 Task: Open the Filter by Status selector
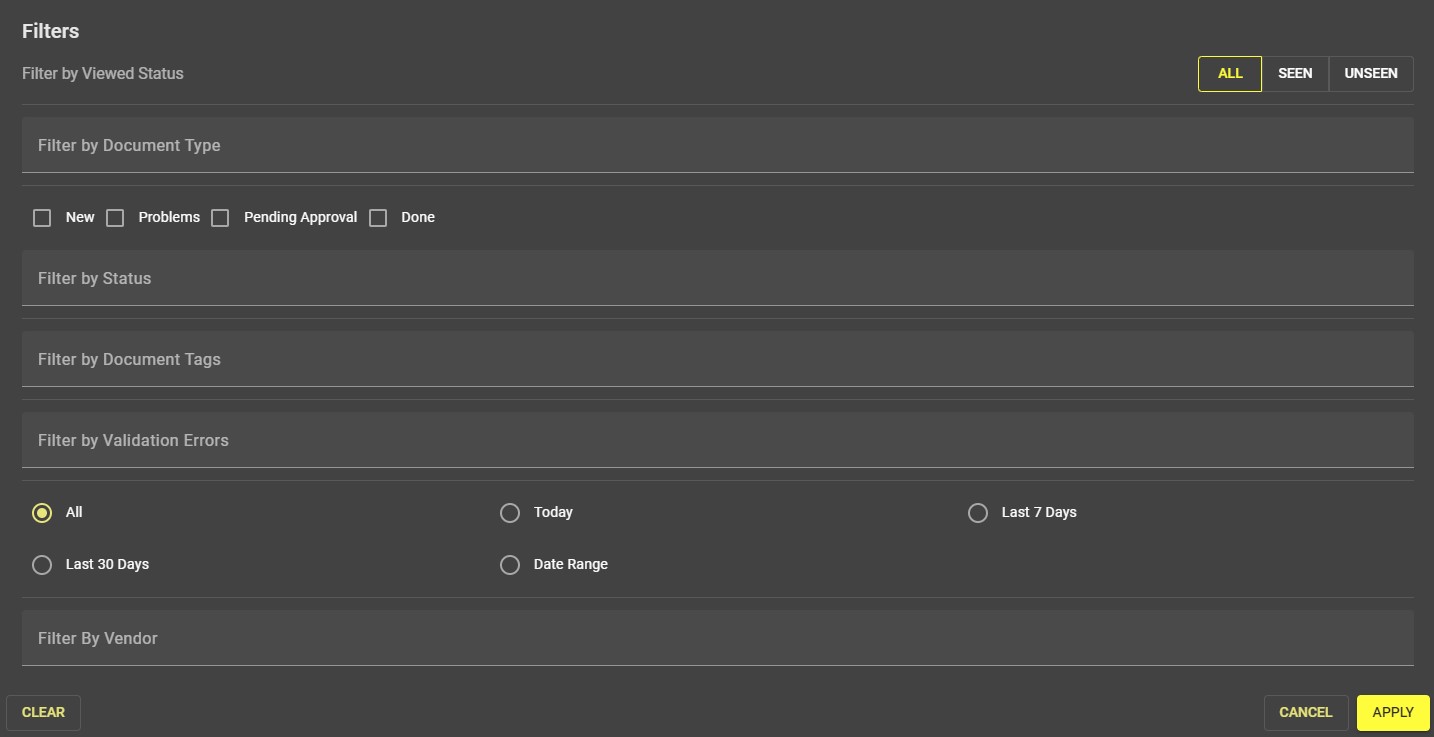click(x=717, y=278)
